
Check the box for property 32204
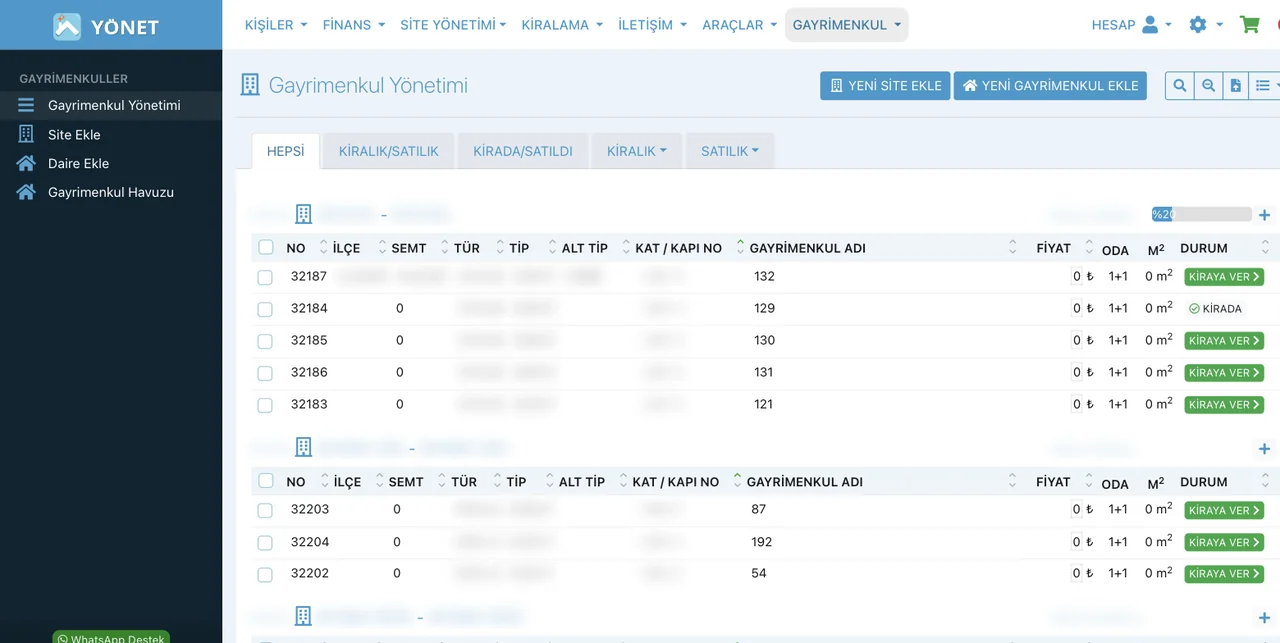click(x=265, y=542)
